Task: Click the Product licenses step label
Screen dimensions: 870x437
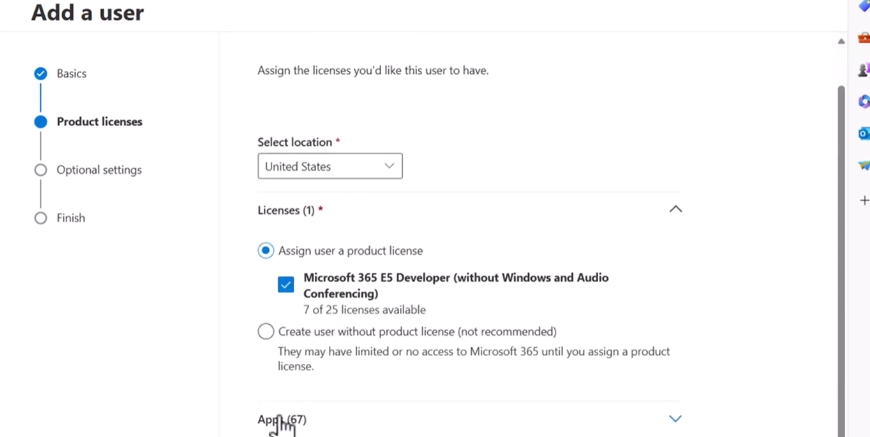Action: coord(99,122)
